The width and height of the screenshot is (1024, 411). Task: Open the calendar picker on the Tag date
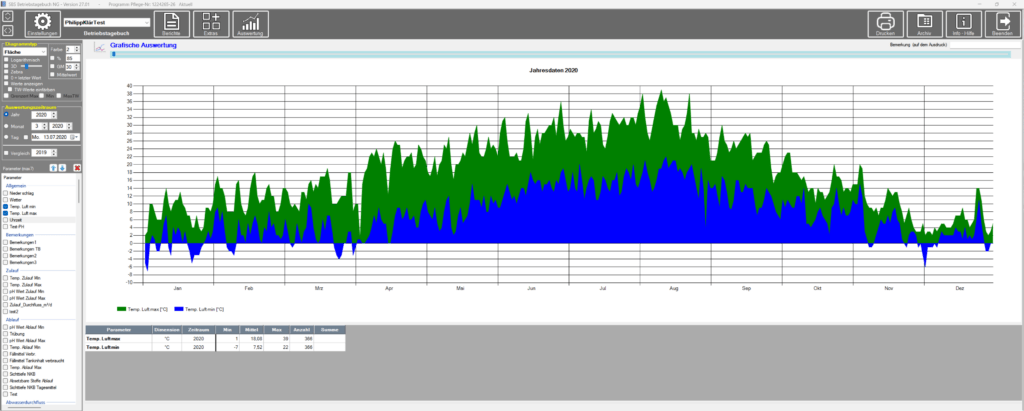75,137
